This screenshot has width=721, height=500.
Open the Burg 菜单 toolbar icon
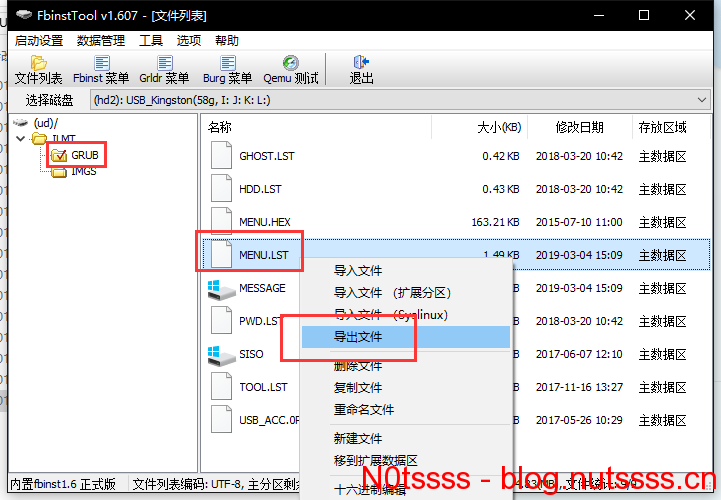pyautogui.click(x=228, y=69)
